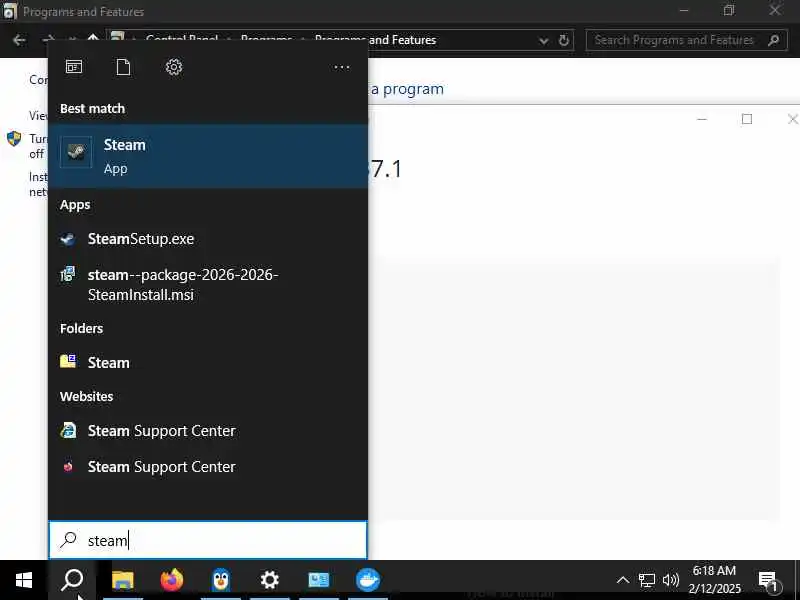Open Settings gear in the taskbar
800x600 pixels.
(x=270, y=580)
